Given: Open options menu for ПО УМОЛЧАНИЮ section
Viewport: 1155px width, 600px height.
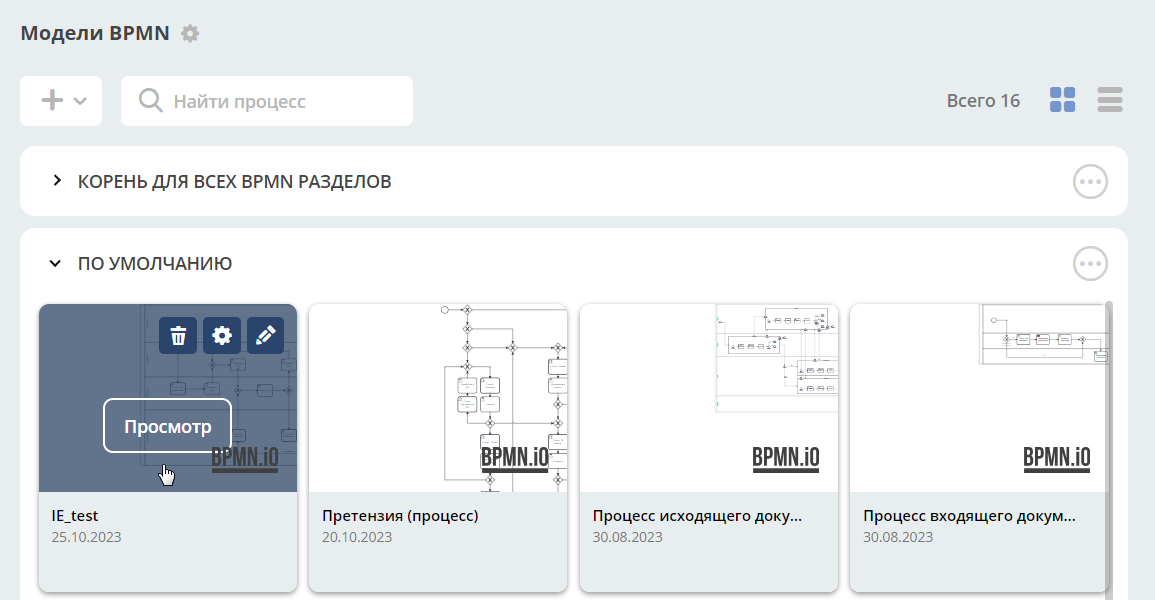Looking at the screenshot, I should (x=1090, y=264).
